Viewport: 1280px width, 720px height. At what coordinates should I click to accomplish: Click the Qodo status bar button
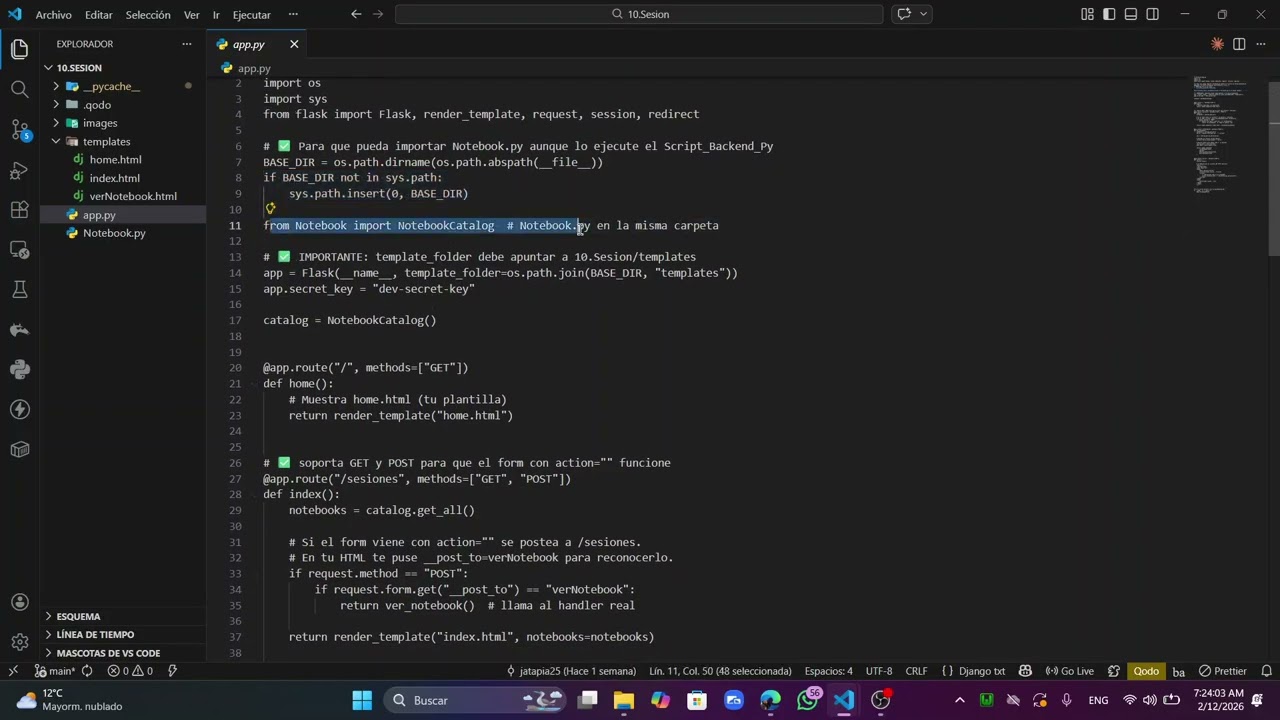pos(1146,671)
